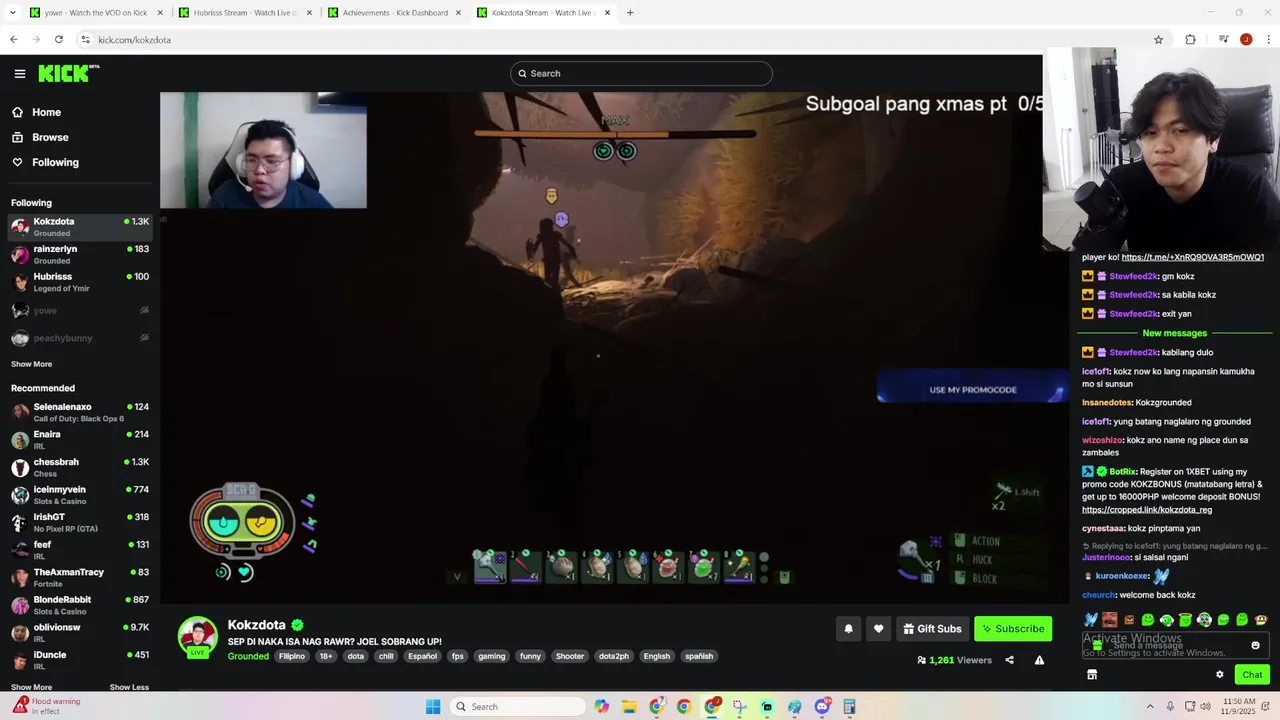The width and height of the screenshot is (1280, 720).
Task: Open the browser extensions puzzle icon
Action: 1190,40
